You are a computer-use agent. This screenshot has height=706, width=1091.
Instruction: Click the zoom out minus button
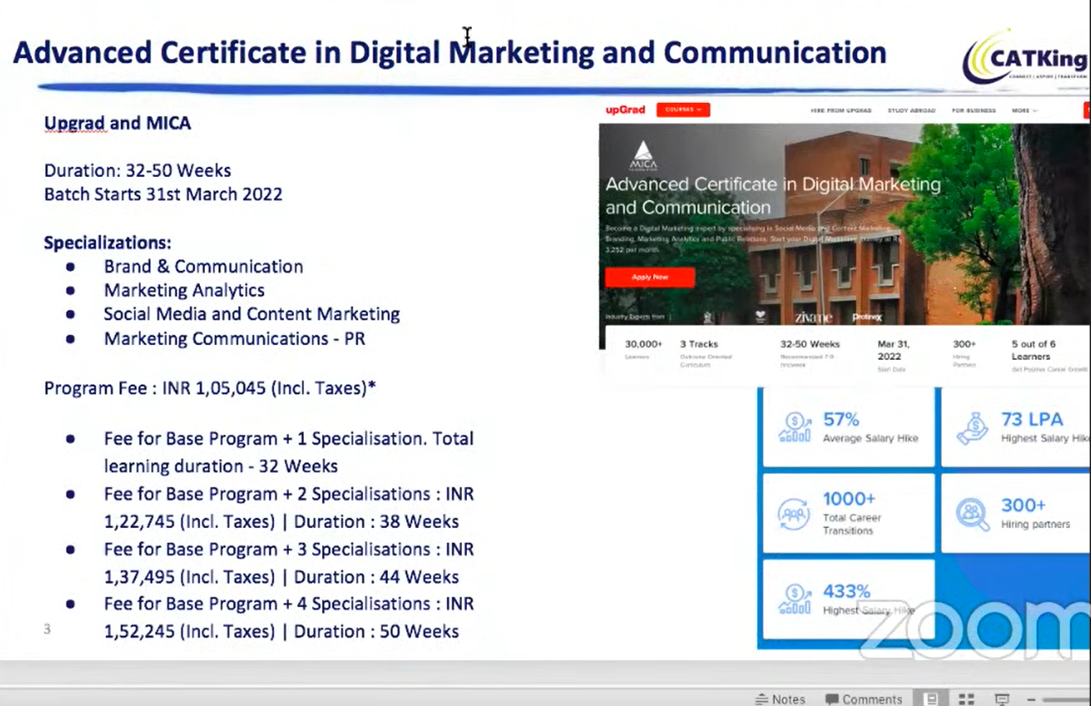(1031, 699)
